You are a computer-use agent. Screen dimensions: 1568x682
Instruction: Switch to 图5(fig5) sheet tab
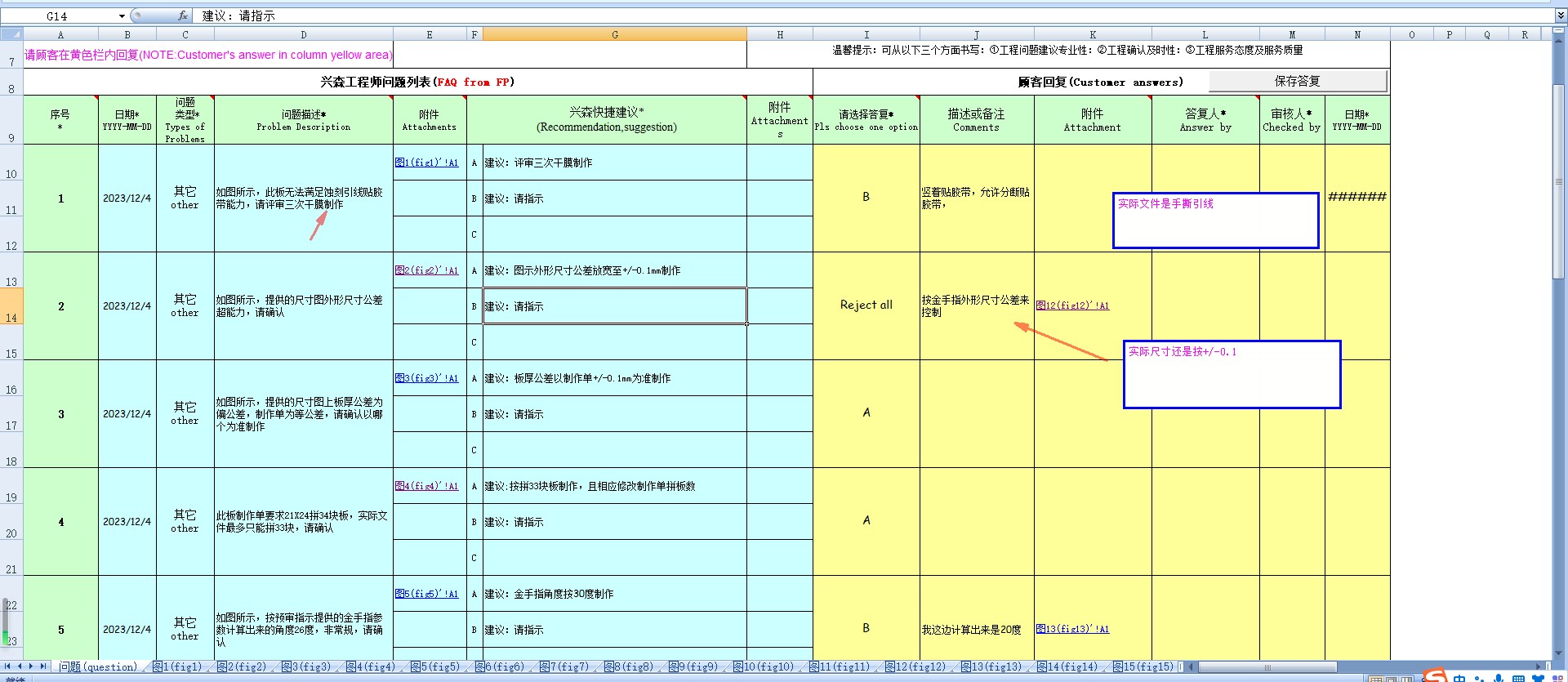(435, 666)
